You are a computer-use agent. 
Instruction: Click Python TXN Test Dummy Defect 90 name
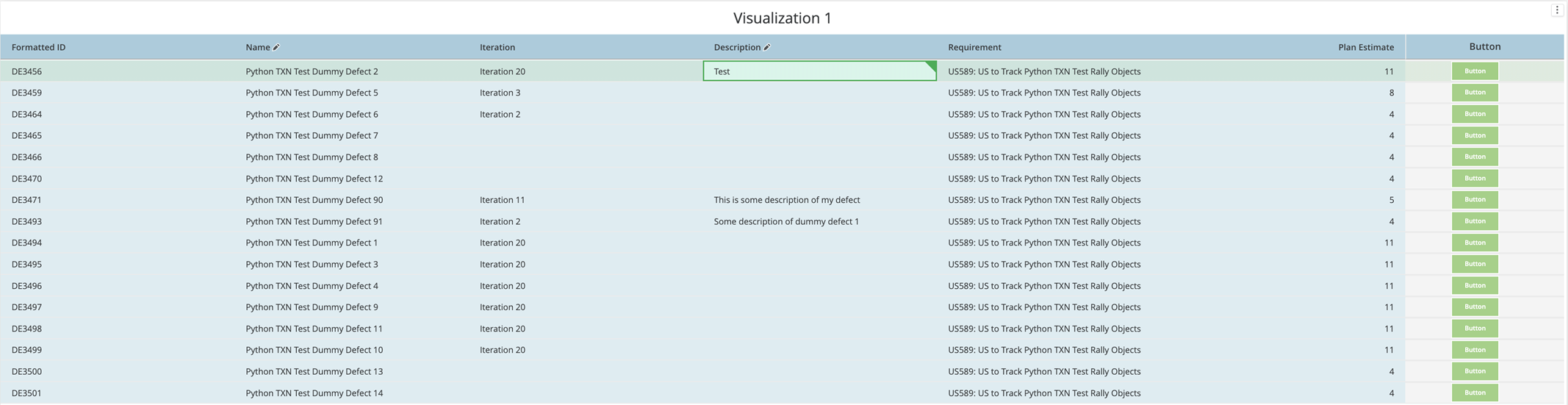[x=314, y=200]
